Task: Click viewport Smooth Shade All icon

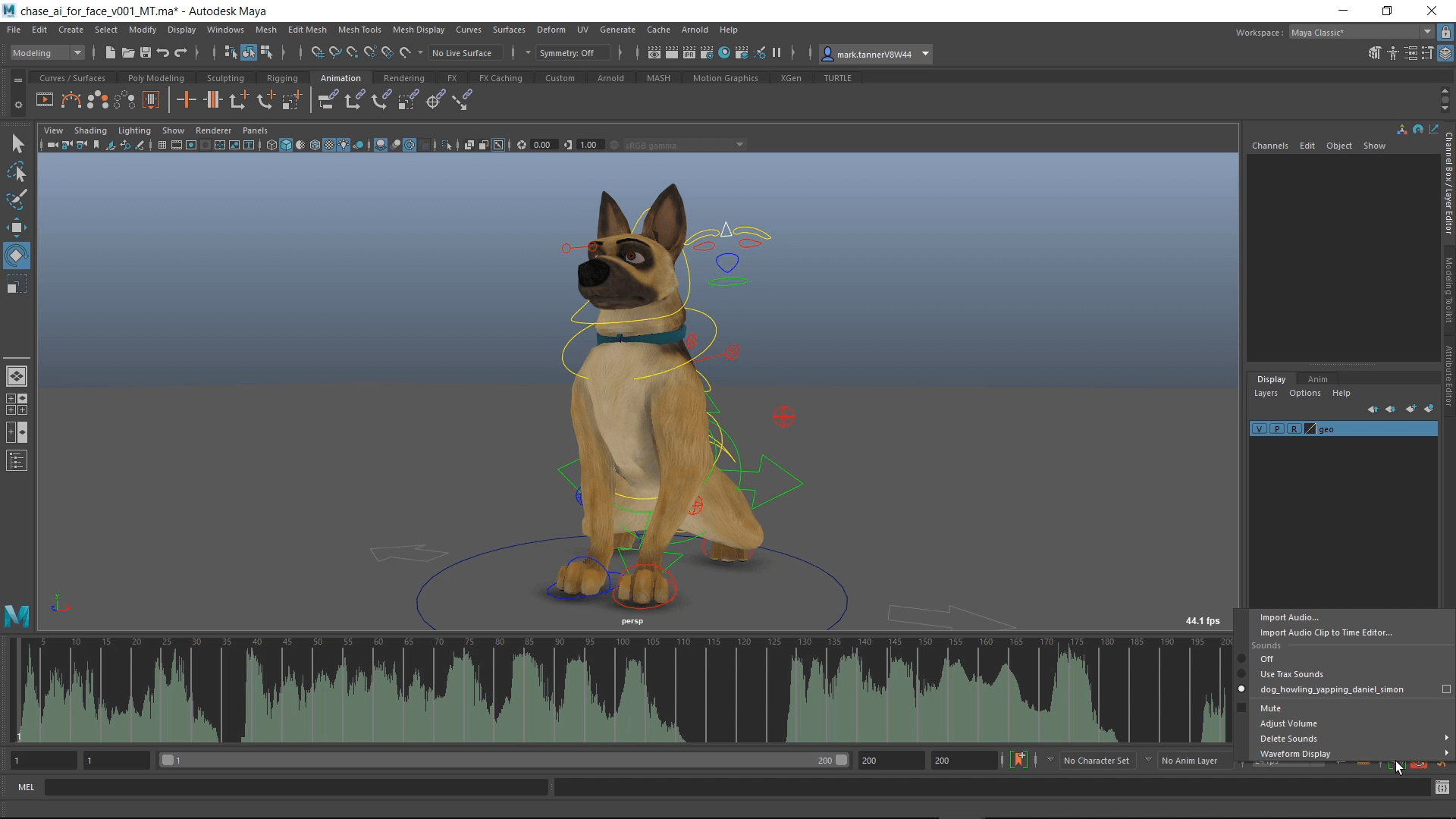Action: click(286, 145)
